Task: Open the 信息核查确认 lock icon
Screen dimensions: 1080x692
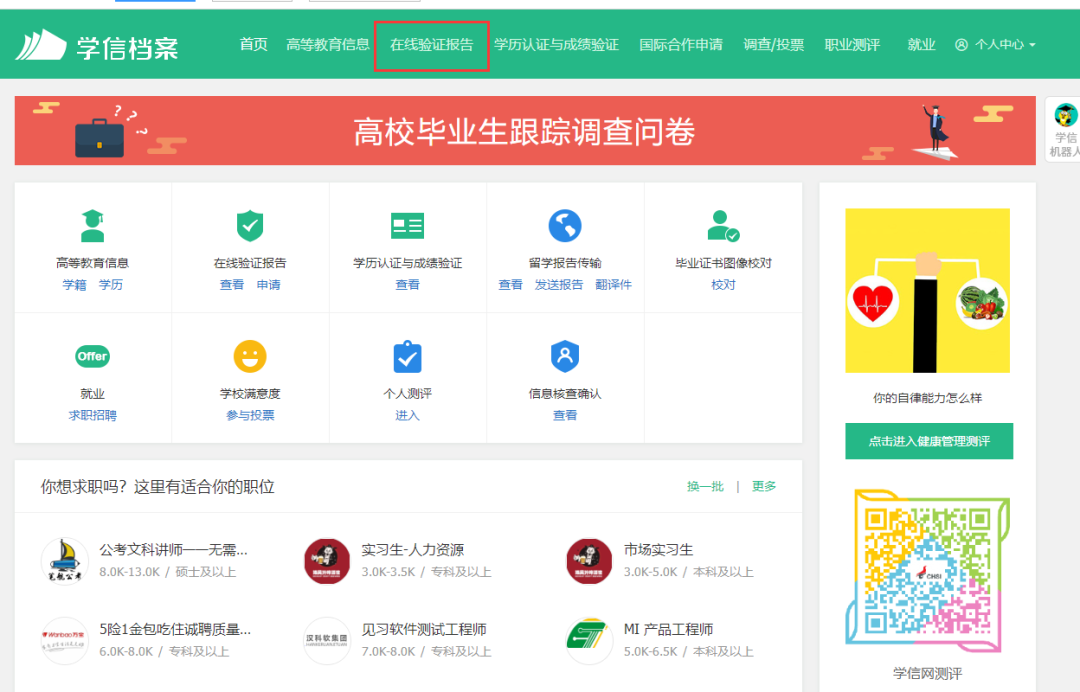Action: pyautogui.click(x=564, y=356)
